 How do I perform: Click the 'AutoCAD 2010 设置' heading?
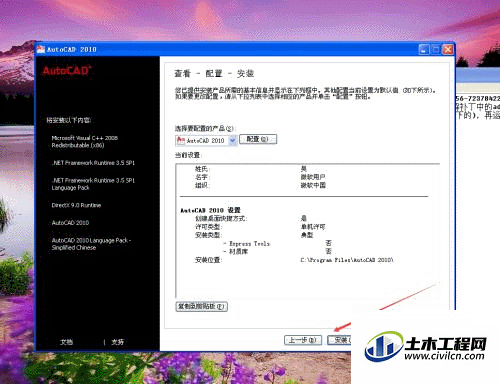pyautogui.click(x=210, y=210)
